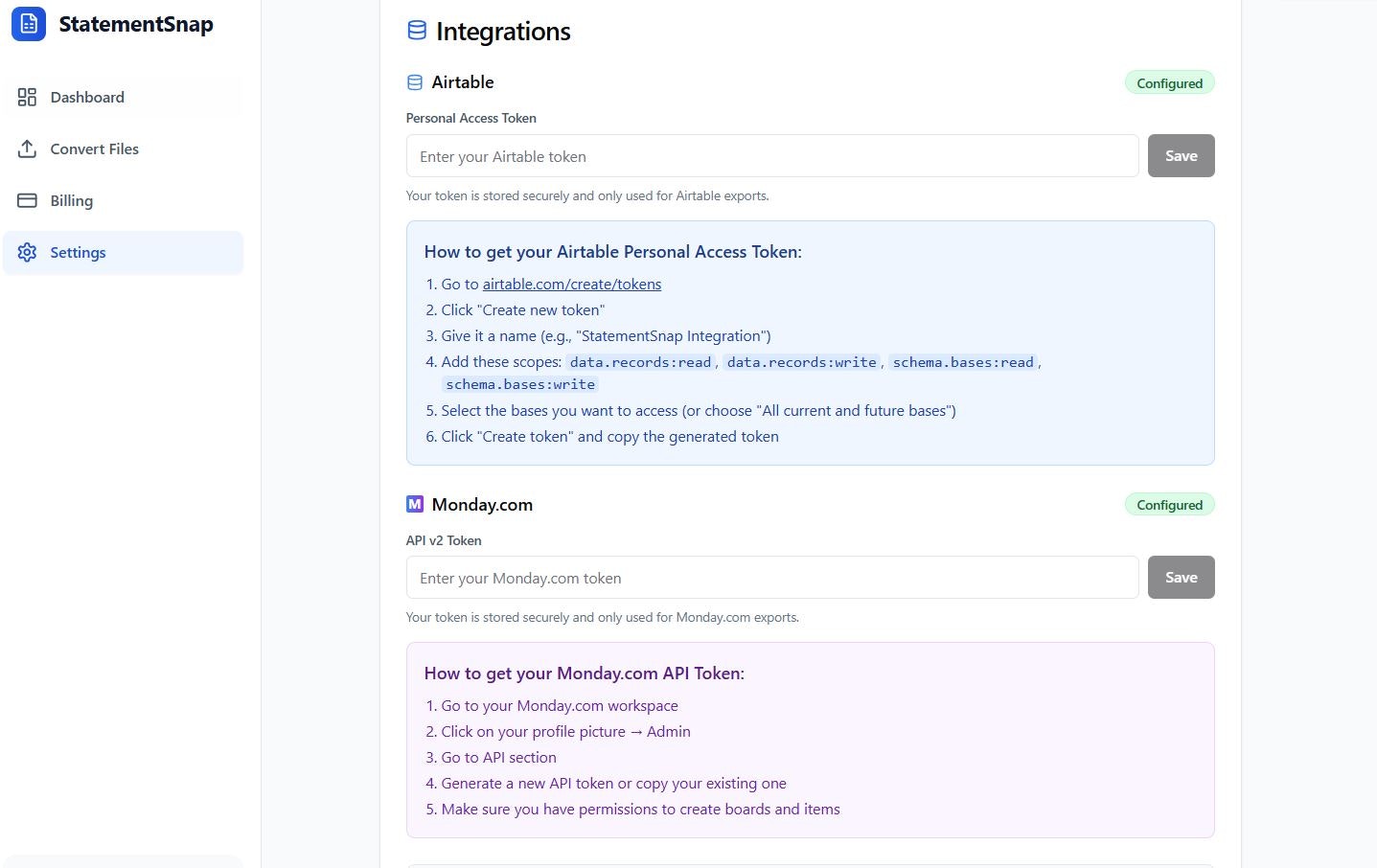Click the schema.bases:write scope code

(x=520, y=384)
